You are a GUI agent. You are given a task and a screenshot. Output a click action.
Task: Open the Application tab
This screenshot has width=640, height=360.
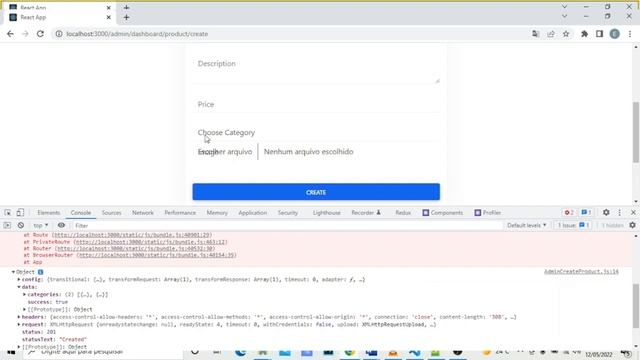tap(253, 213)
